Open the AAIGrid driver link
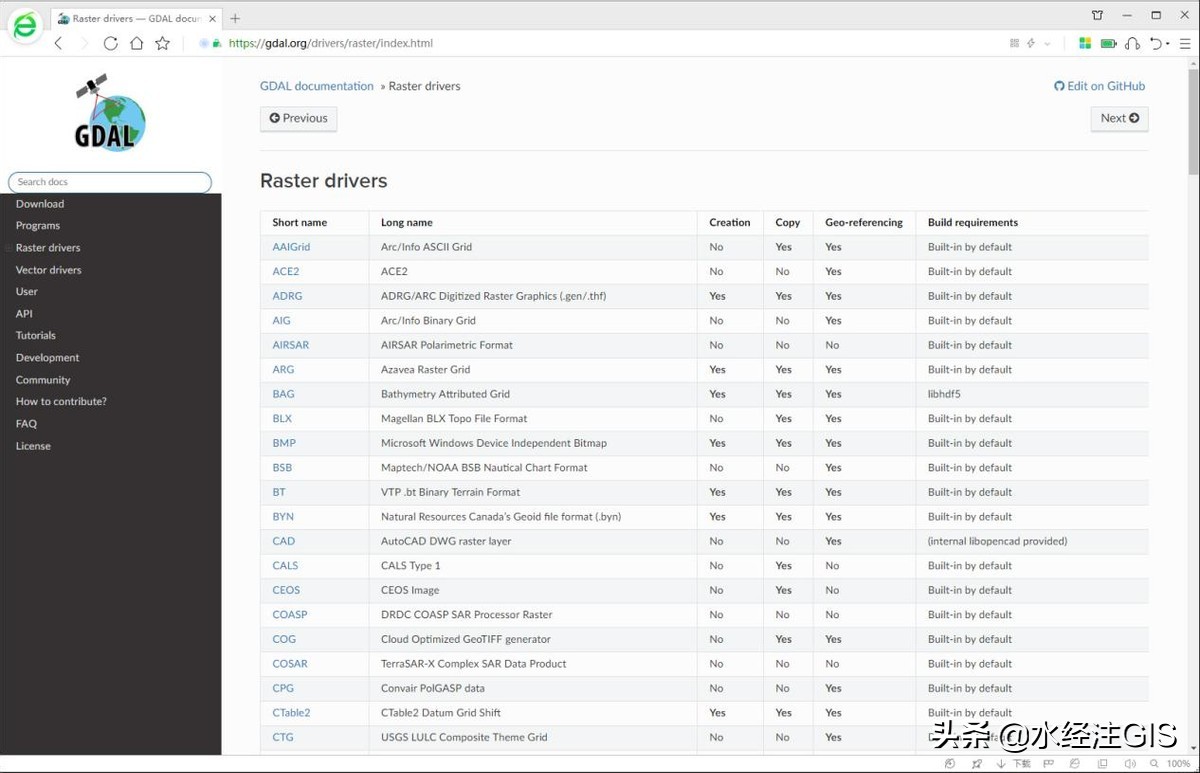The image size is (1200, 773). [291, 247]
